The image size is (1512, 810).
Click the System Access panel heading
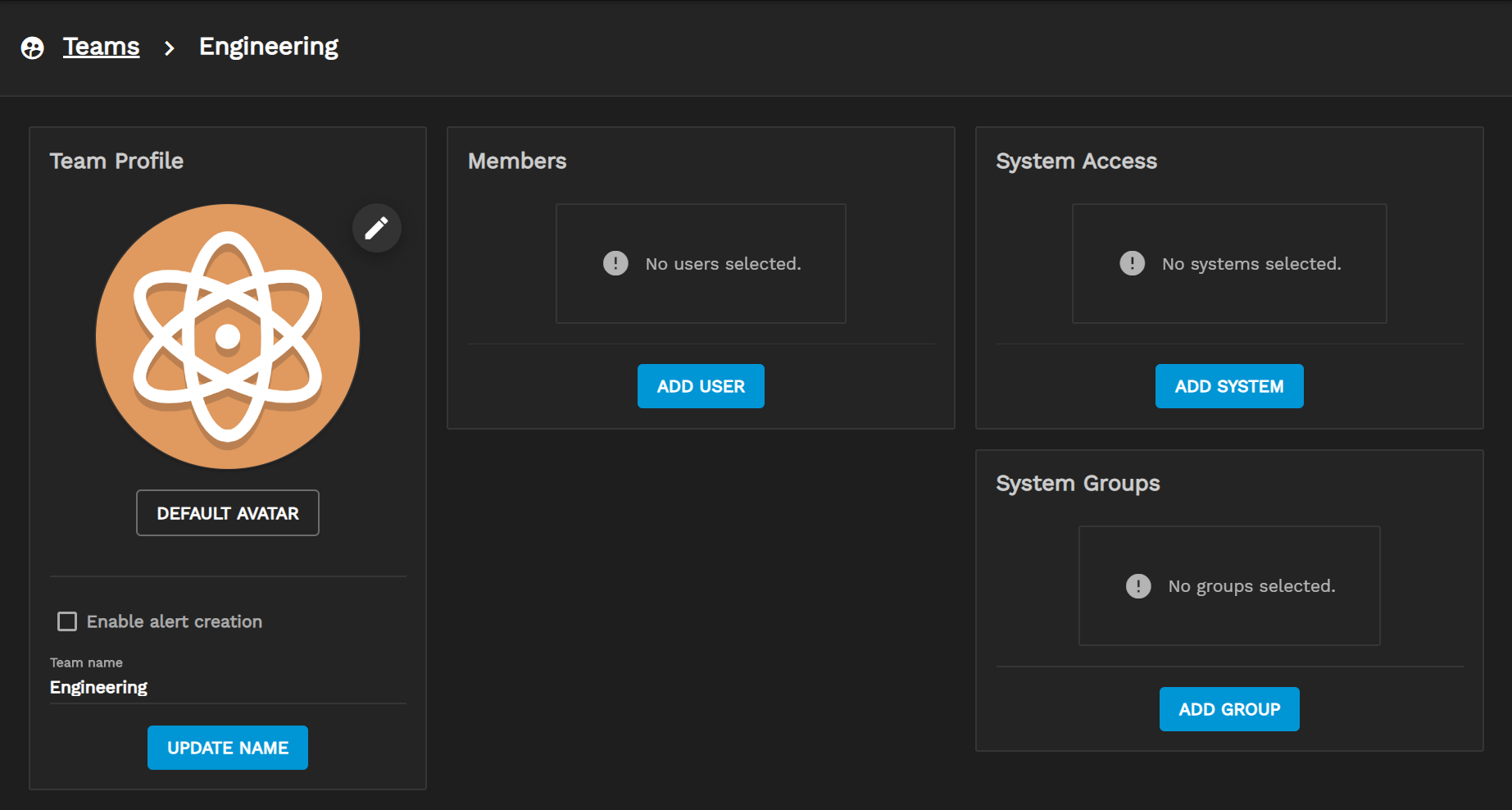(x=1076, y=161)
